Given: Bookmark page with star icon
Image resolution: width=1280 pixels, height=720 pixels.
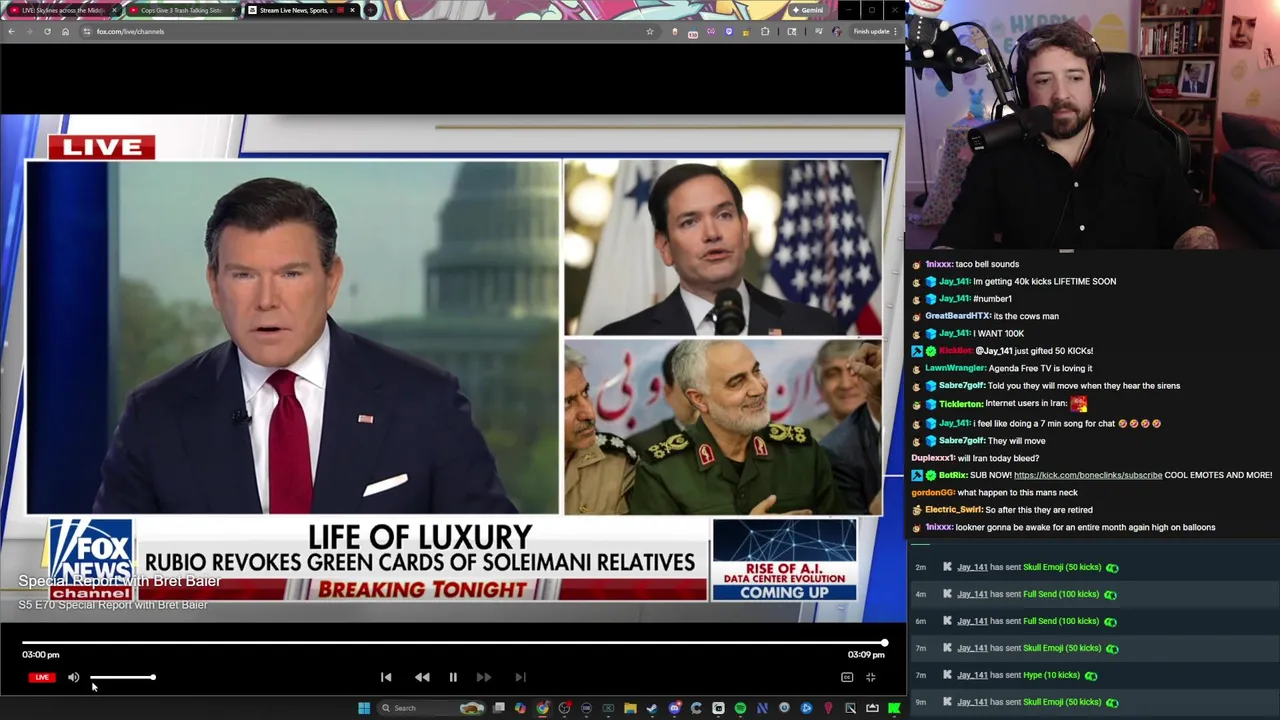Looking at the screenshot, I should coord(650,31).
